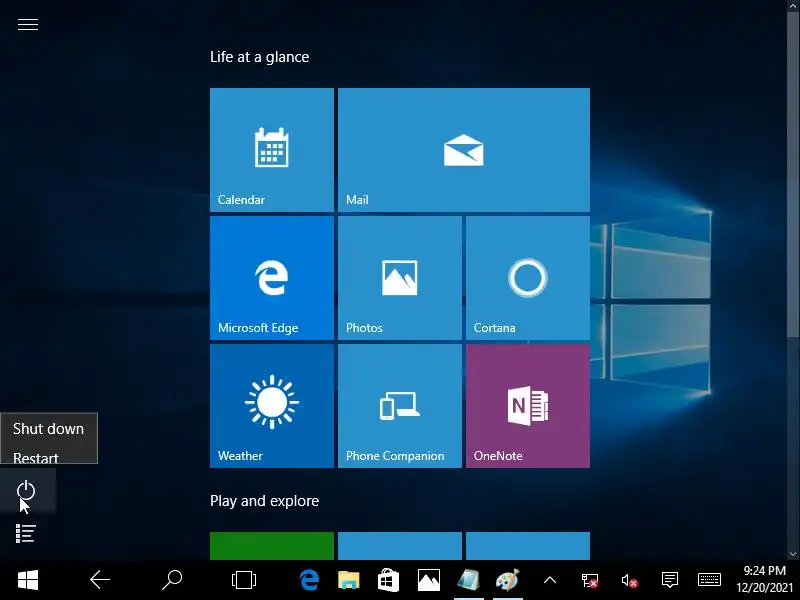
Task: Open the Action Center notifications icon
Action: click(669, 580)
